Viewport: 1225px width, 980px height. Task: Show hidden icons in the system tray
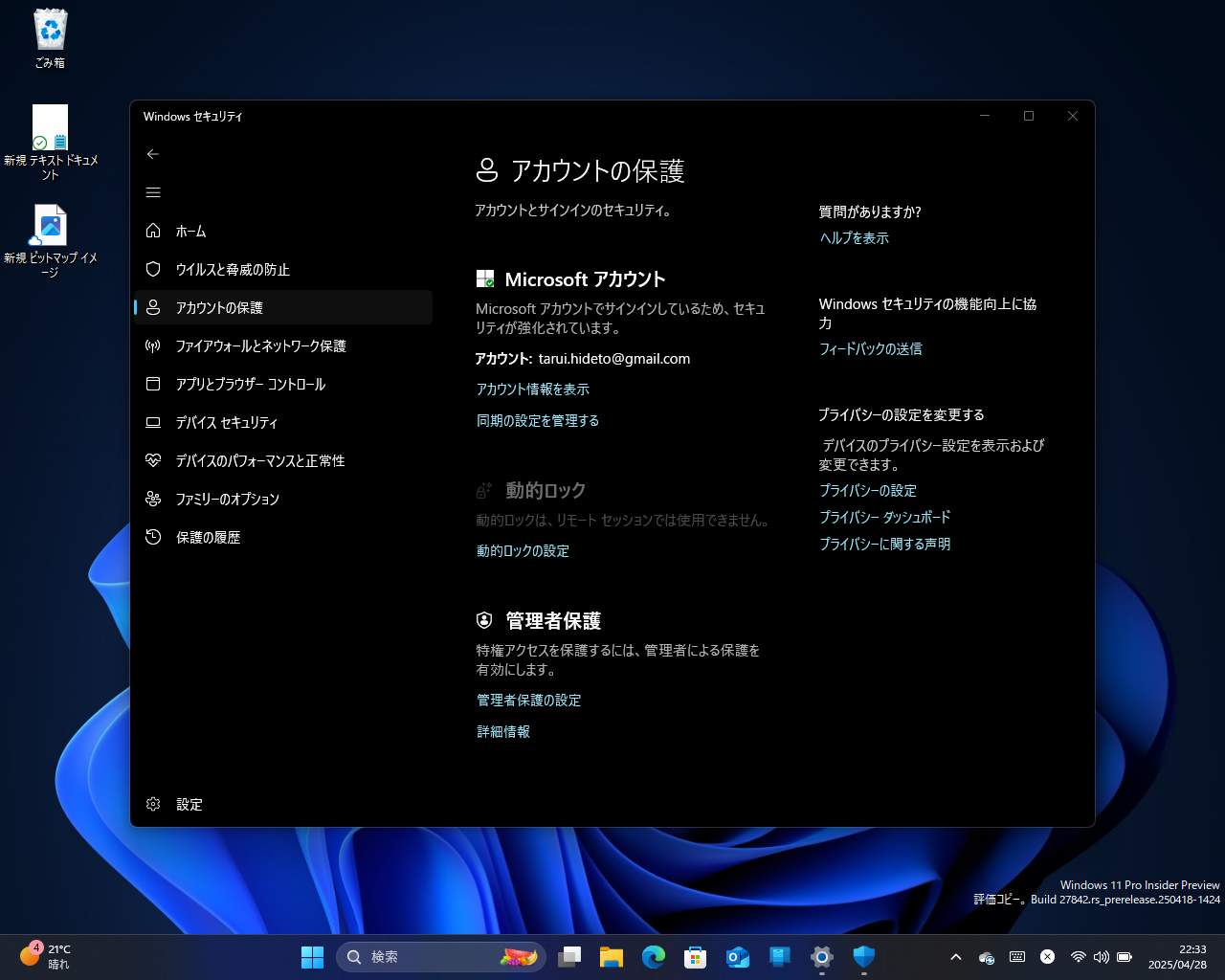955,956
